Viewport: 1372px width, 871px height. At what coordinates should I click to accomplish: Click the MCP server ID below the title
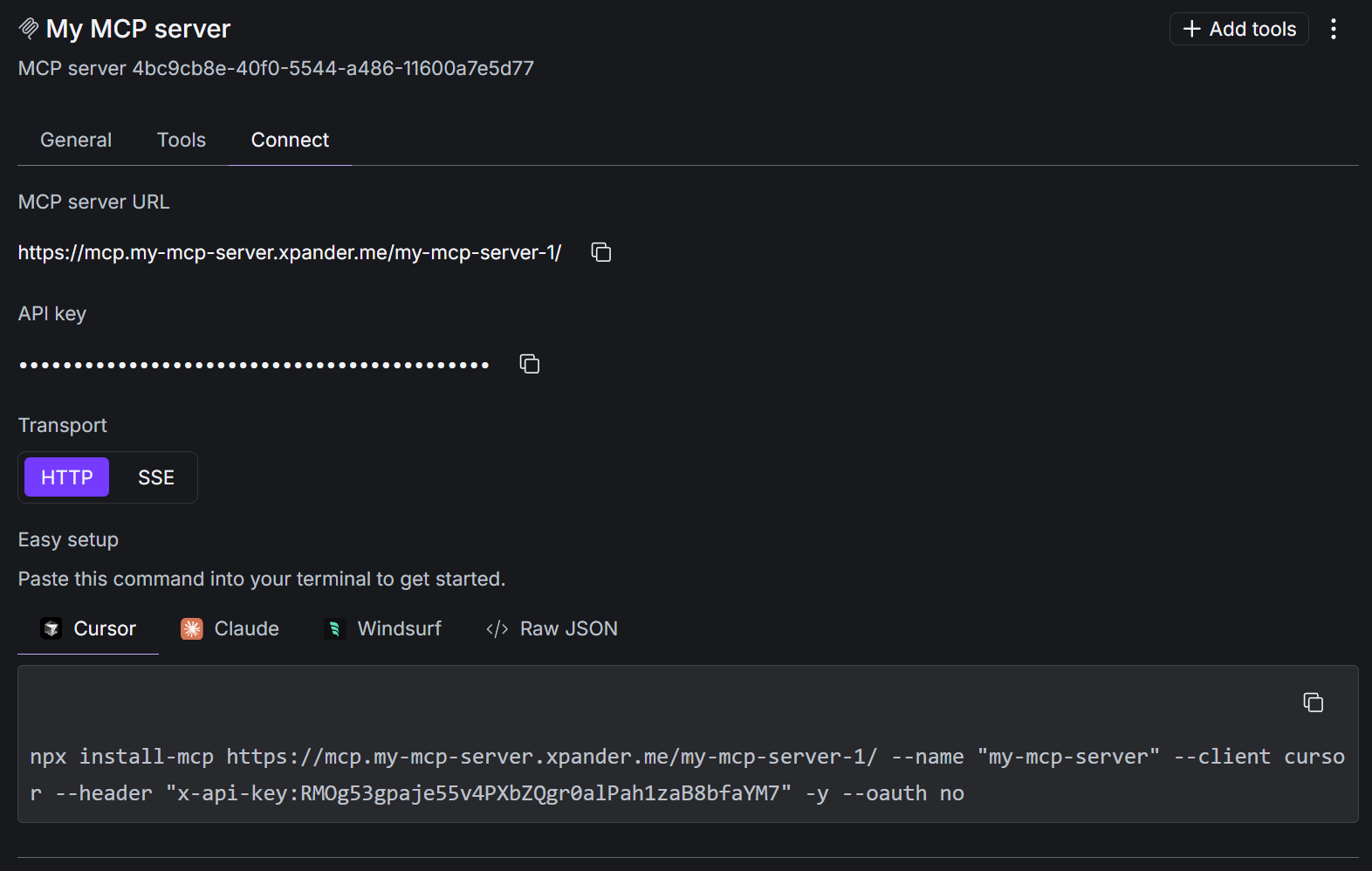pyautogui.click(x=276, y=68)
